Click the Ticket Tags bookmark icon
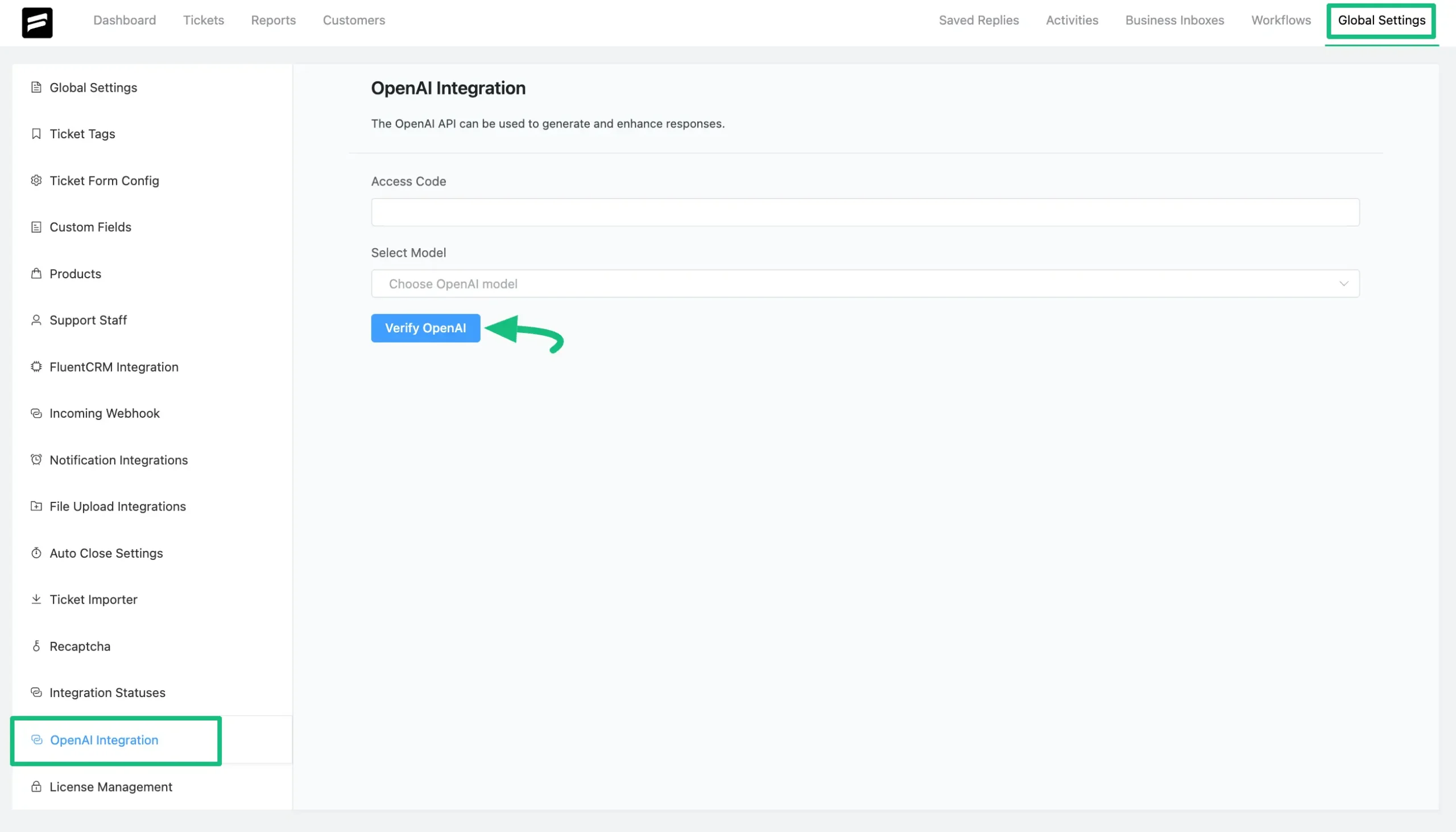 36,134
